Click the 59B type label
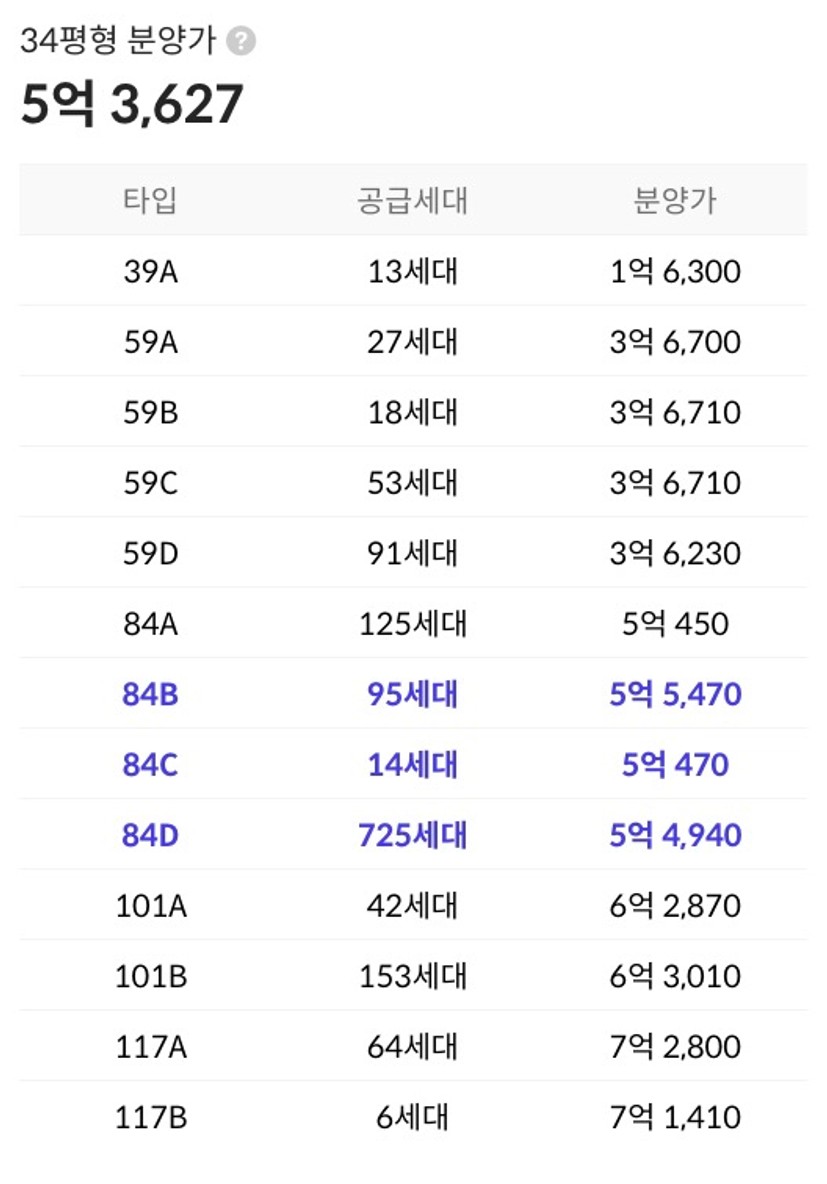 click(x=150, y=412)
